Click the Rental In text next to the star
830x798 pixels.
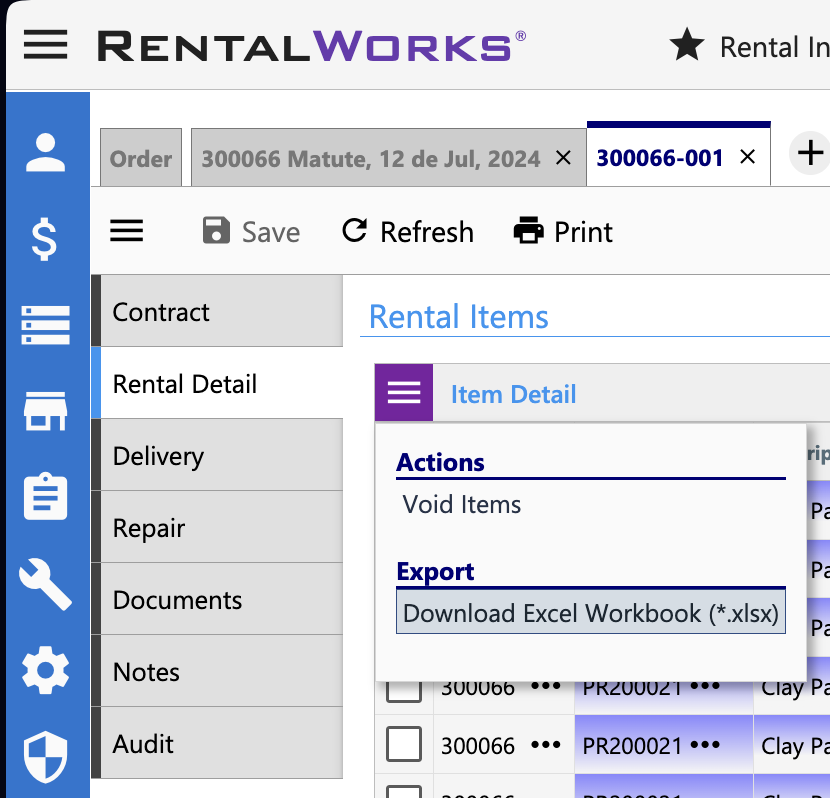tap(774, 47)
